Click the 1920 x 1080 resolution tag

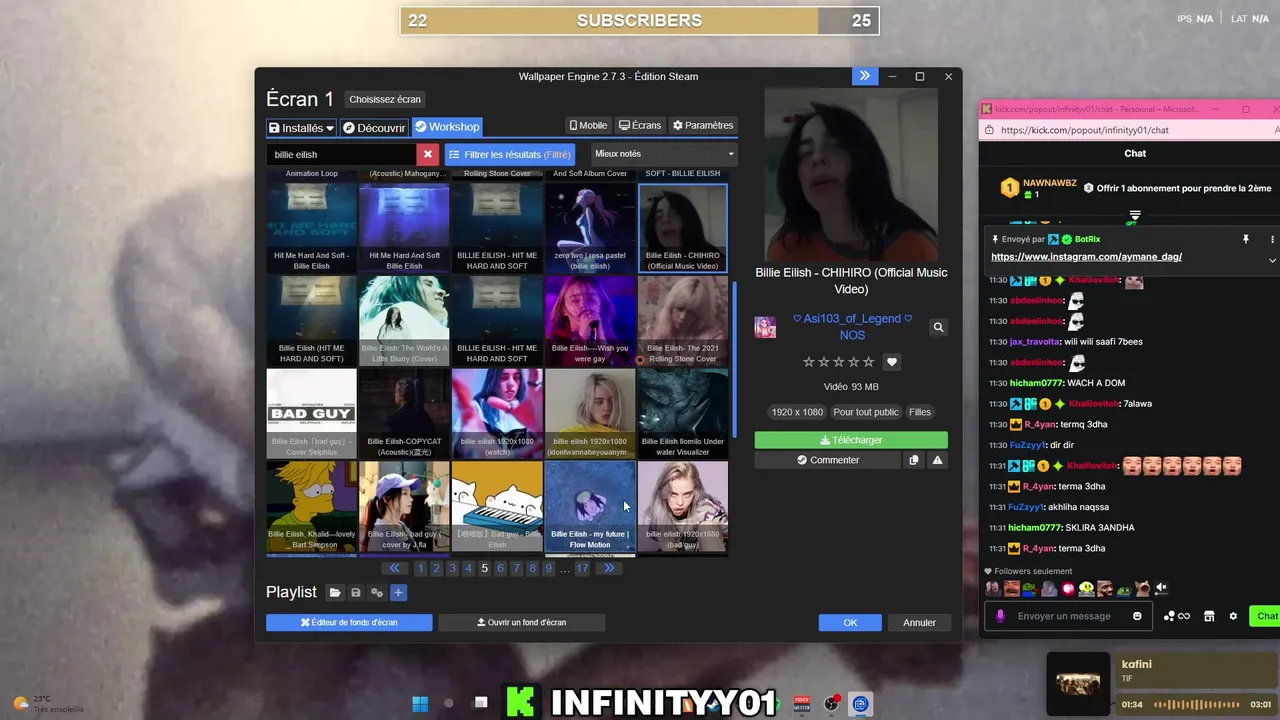point(797,412)
